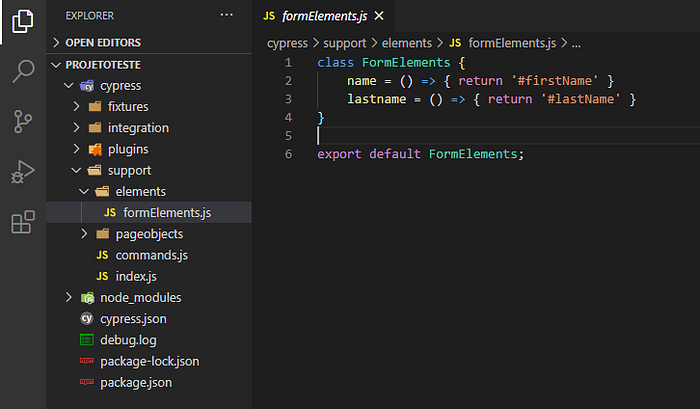Collapse the support folder chevron
Viewport: 700px width, 409px height.
(x=76, y=170)
